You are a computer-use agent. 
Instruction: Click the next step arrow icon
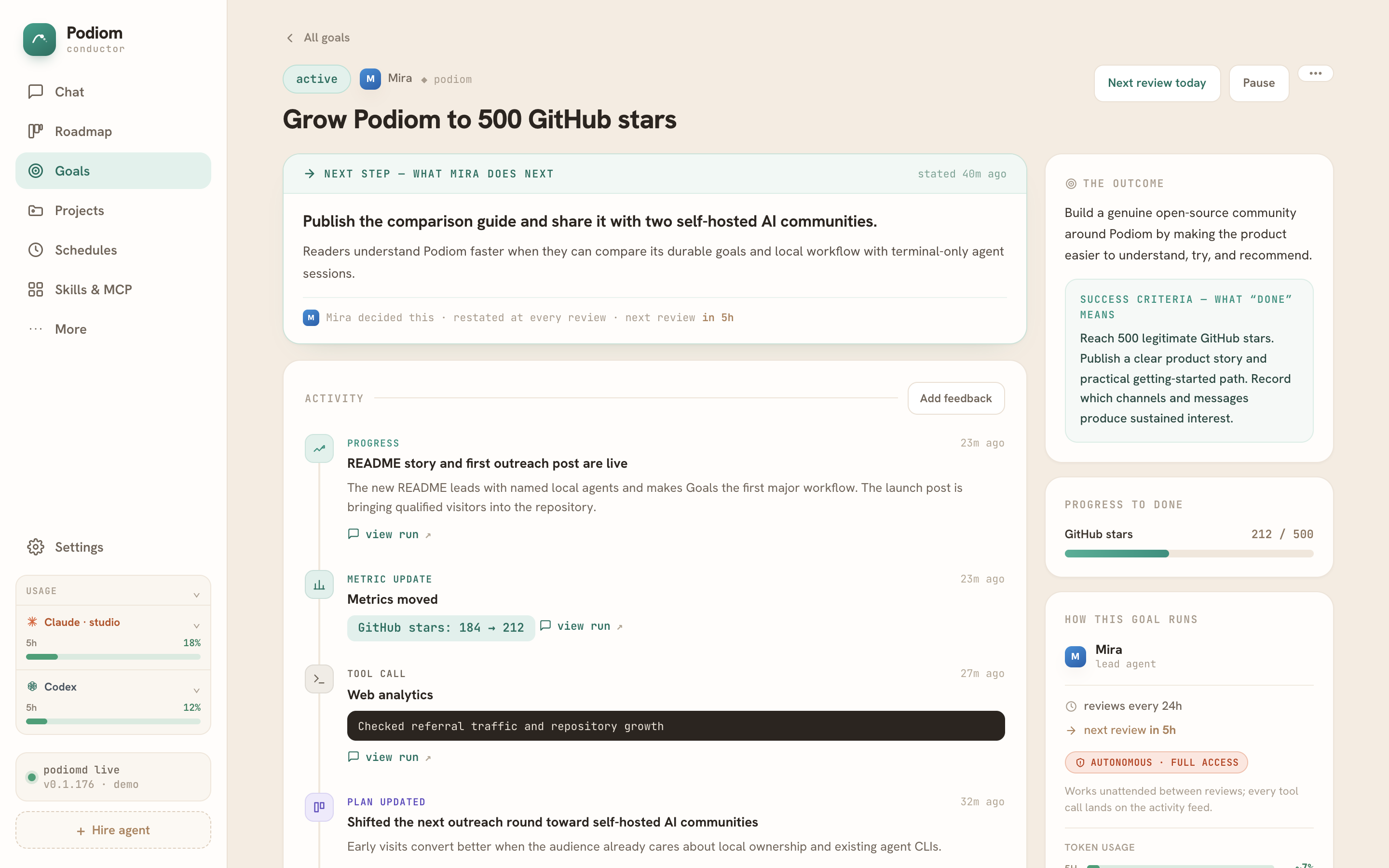click(x=309, y=174)
